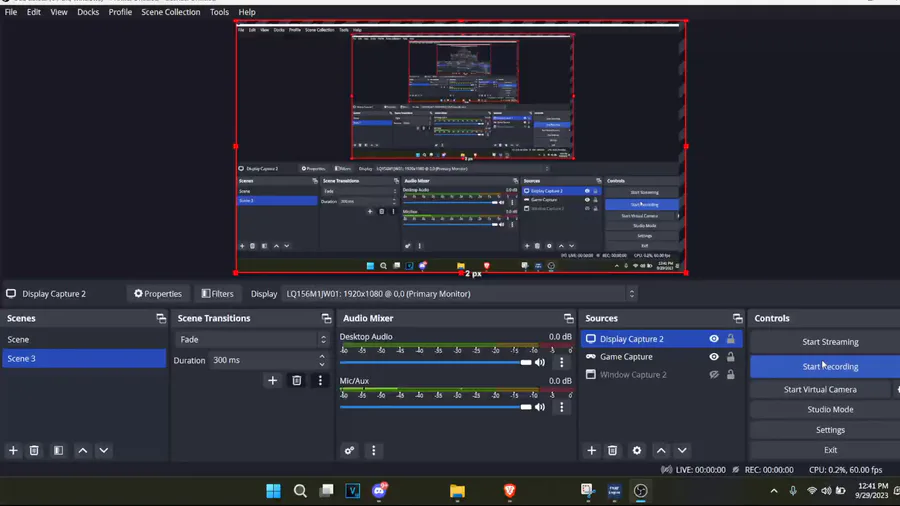Float the Audio Mixer dock icon
This screenshot has width=900, height=506.
click(568, 318)
